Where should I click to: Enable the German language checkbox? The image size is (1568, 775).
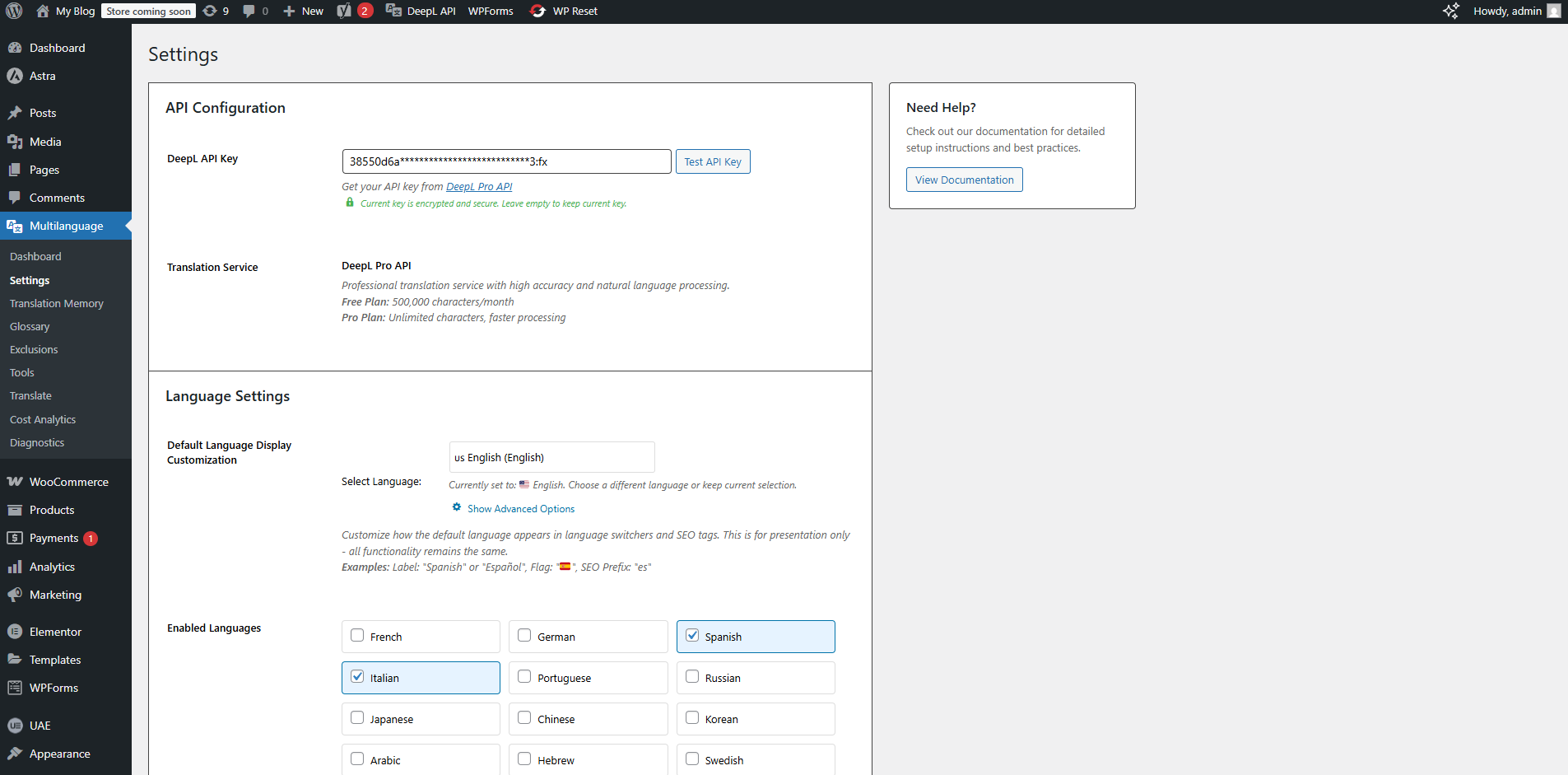(524, 635)
